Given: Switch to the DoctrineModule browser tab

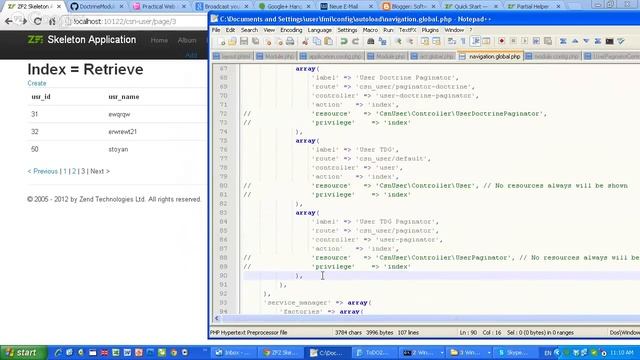Looking at the screenshot, I should (x=96, y=7).
